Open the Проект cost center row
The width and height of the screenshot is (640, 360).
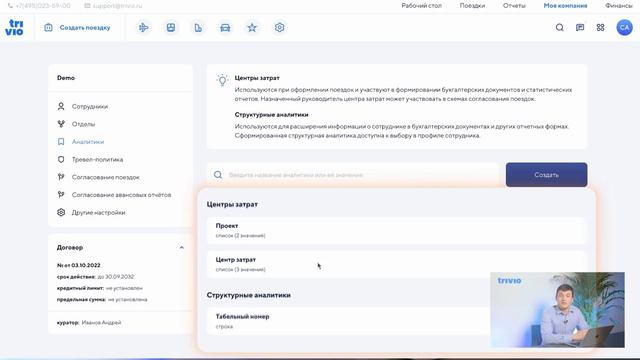tap(396, 230)
